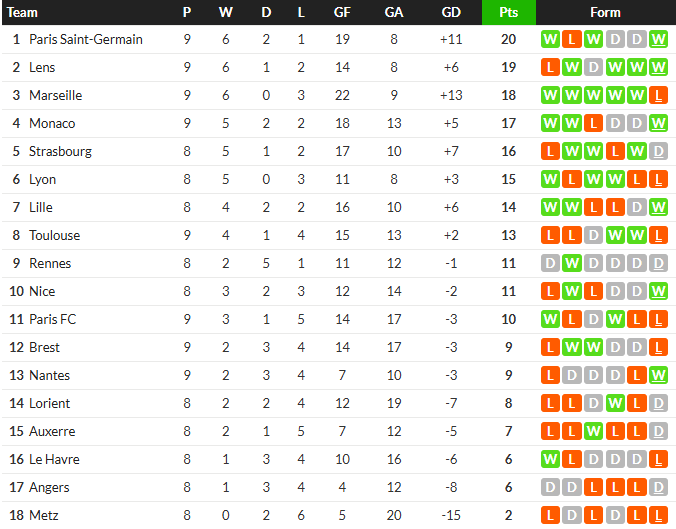Open the Paris Saint-Germain team link
This screenshot has width=676, height=529.
coord(86,39)
